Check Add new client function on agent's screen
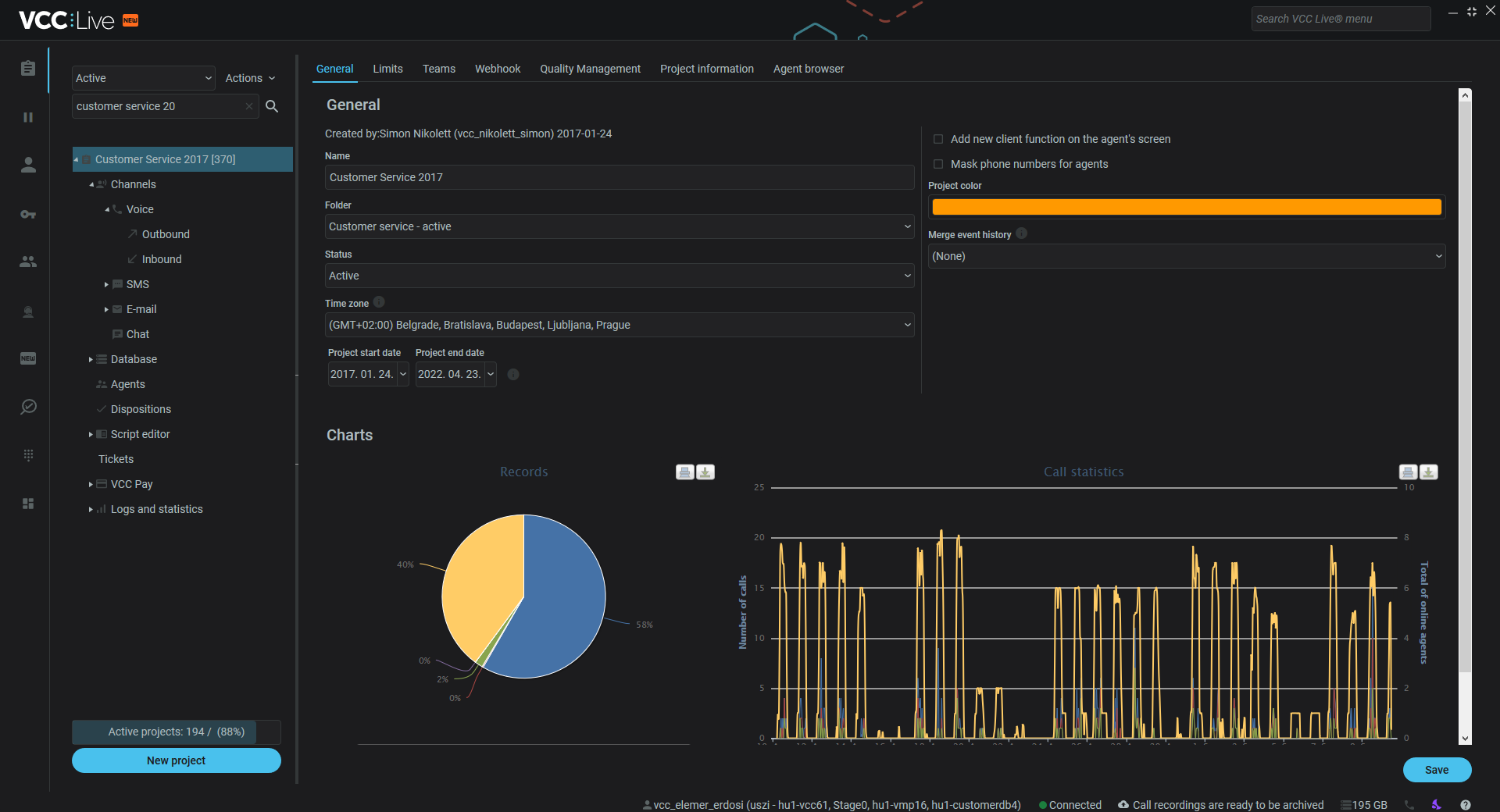The image size is (1500, 812). (937, 139)
